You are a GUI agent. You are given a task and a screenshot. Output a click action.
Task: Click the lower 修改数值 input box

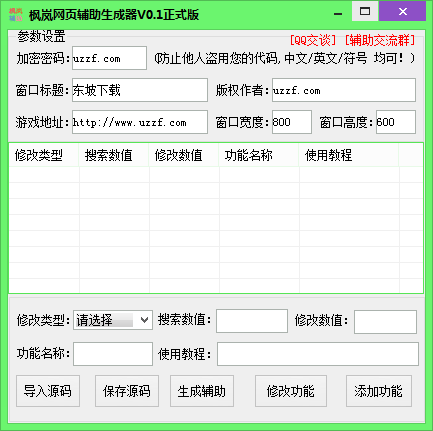click(x=385, y=322)
